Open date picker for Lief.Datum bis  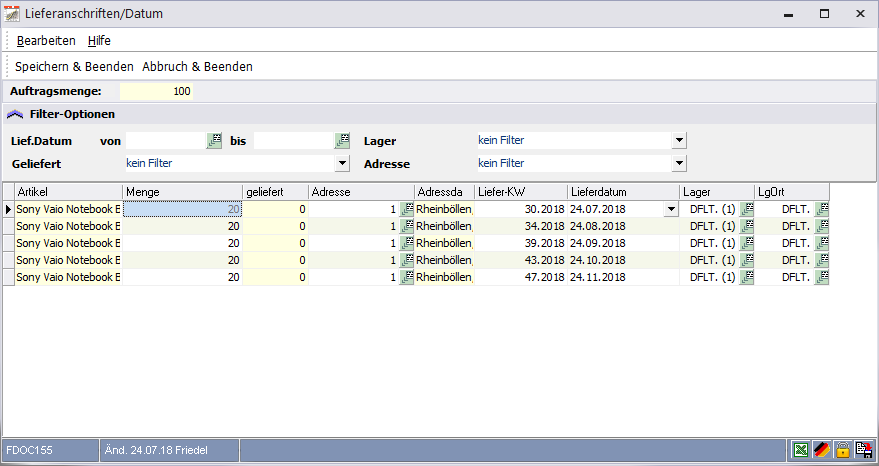342,141
